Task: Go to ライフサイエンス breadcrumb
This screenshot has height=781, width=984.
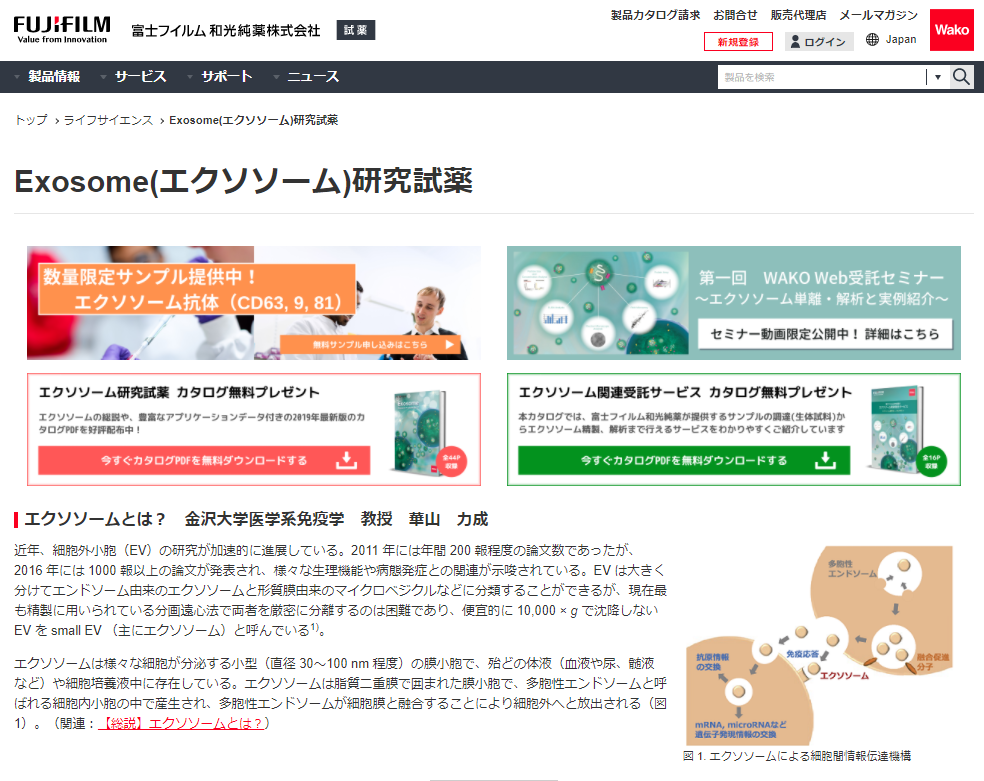Action: pos(108,120)
